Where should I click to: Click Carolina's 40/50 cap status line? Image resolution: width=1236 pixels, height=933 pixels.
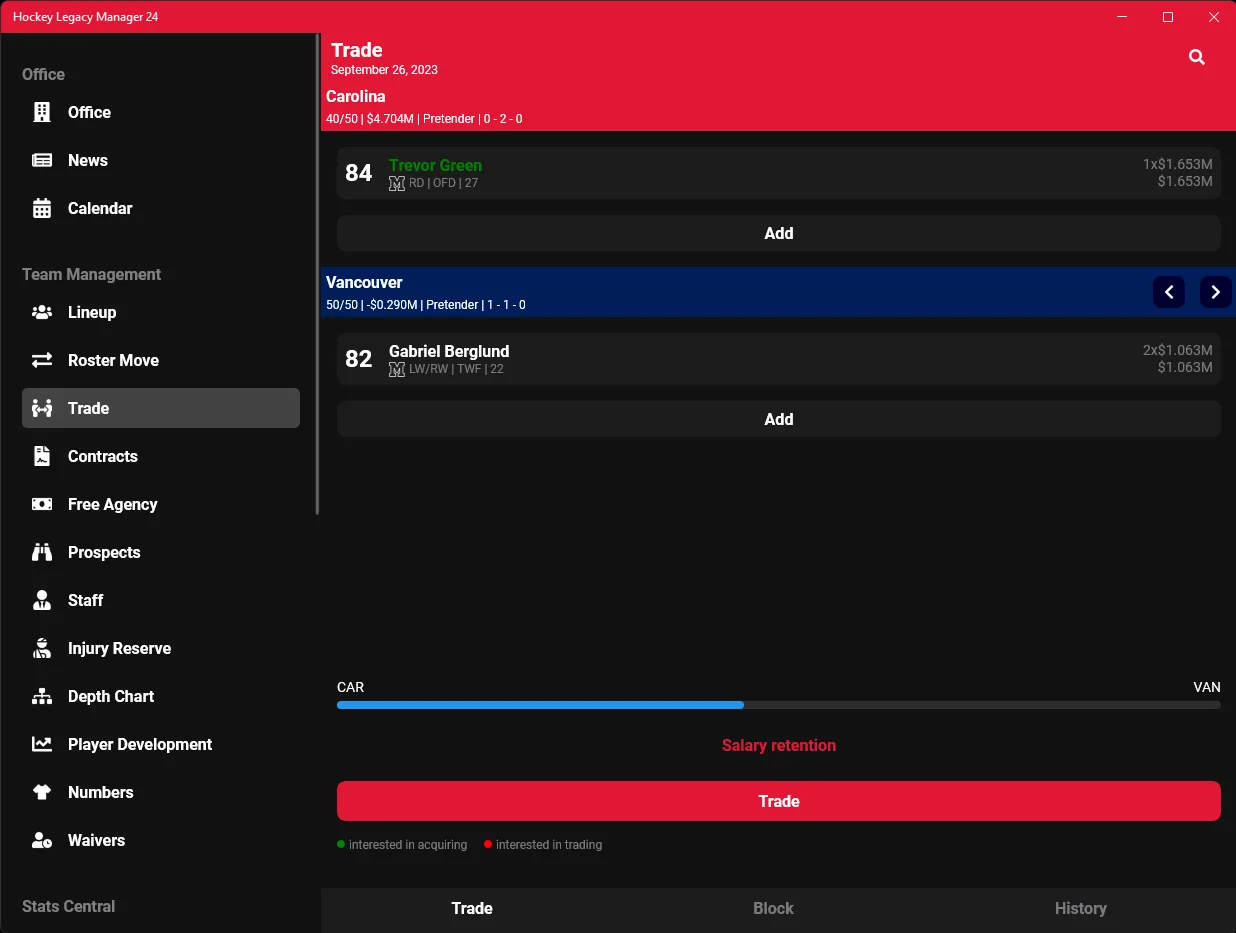[424, 119]
